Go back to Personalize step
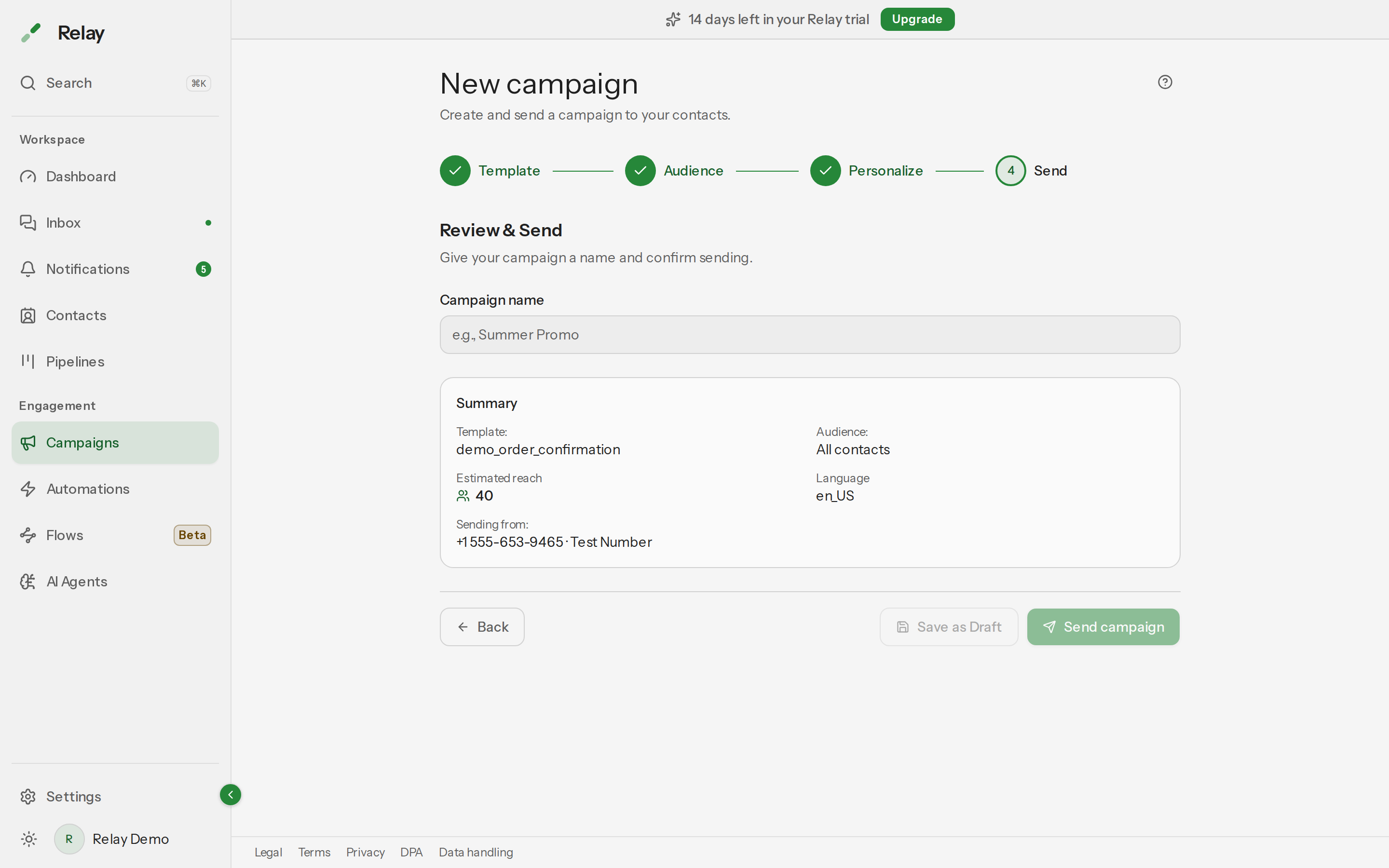This screenshot has height=868, width=1389. pos(885,171)
